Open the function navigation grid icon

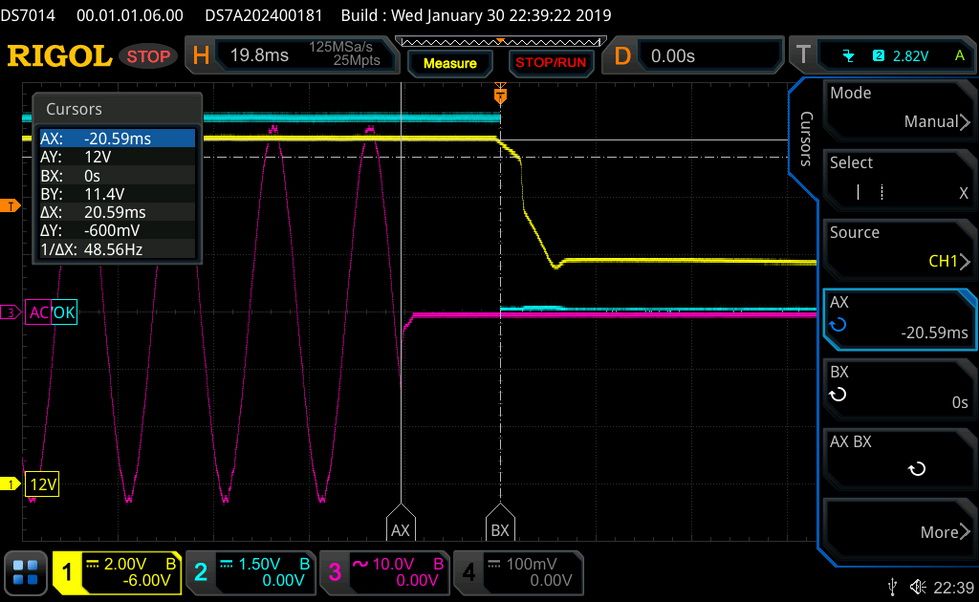[26, 573]
